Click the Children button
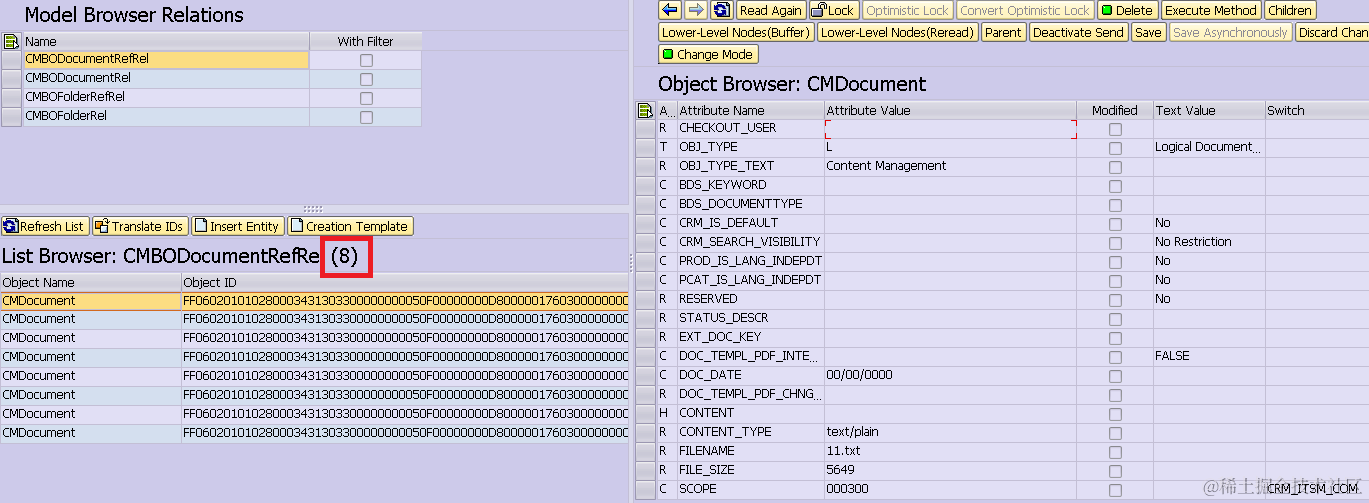Viewport: 1369px width, 503px height. [1289, 10]
